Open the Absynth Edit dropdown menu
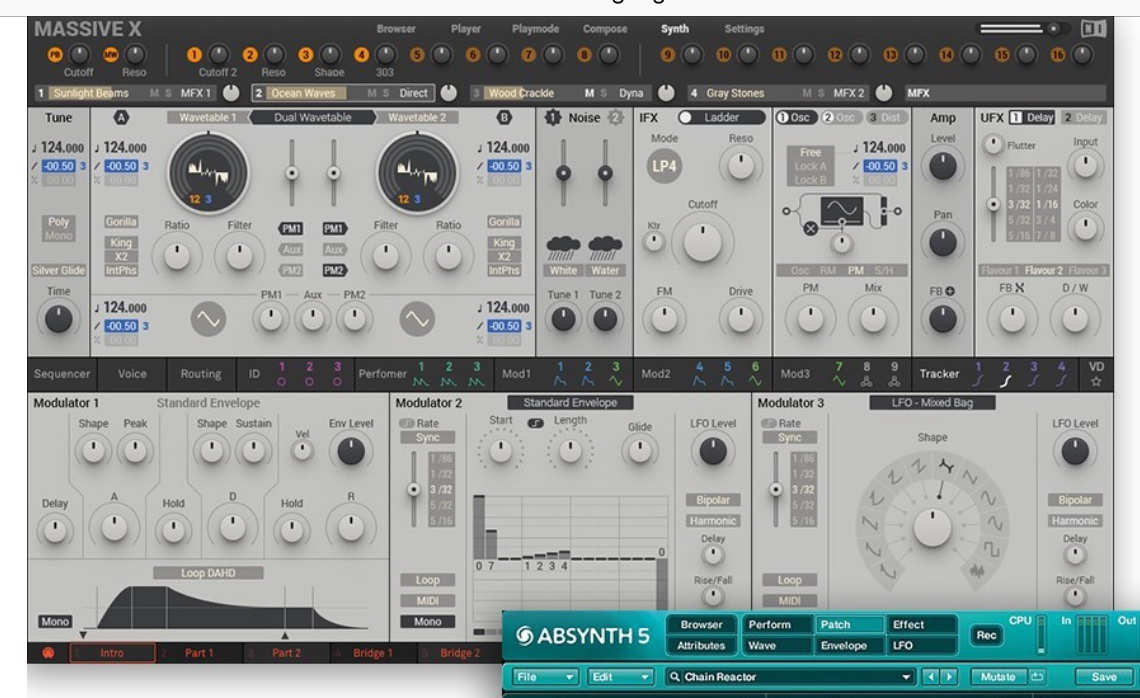The image size is (1140, 698). [620, 677]
